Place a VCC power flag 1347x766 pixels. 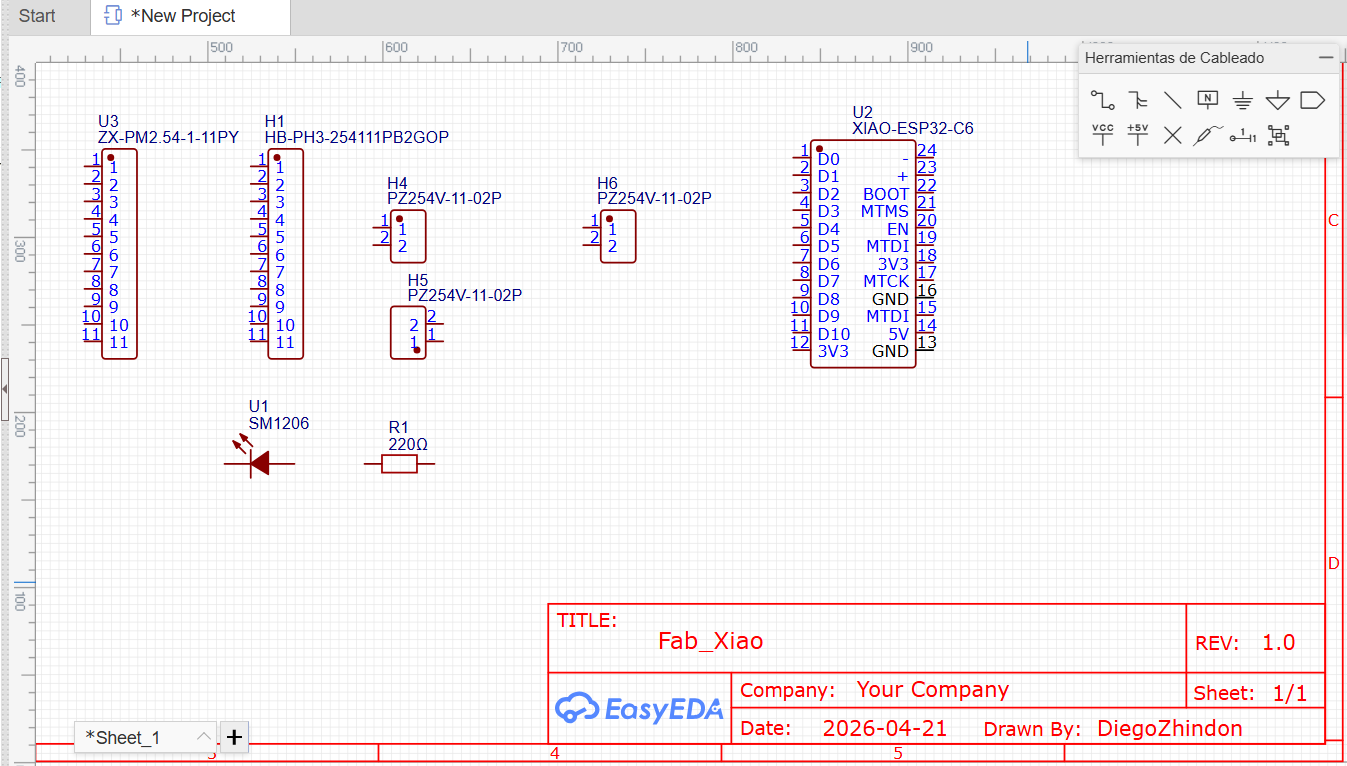(x=1103, y=134)
